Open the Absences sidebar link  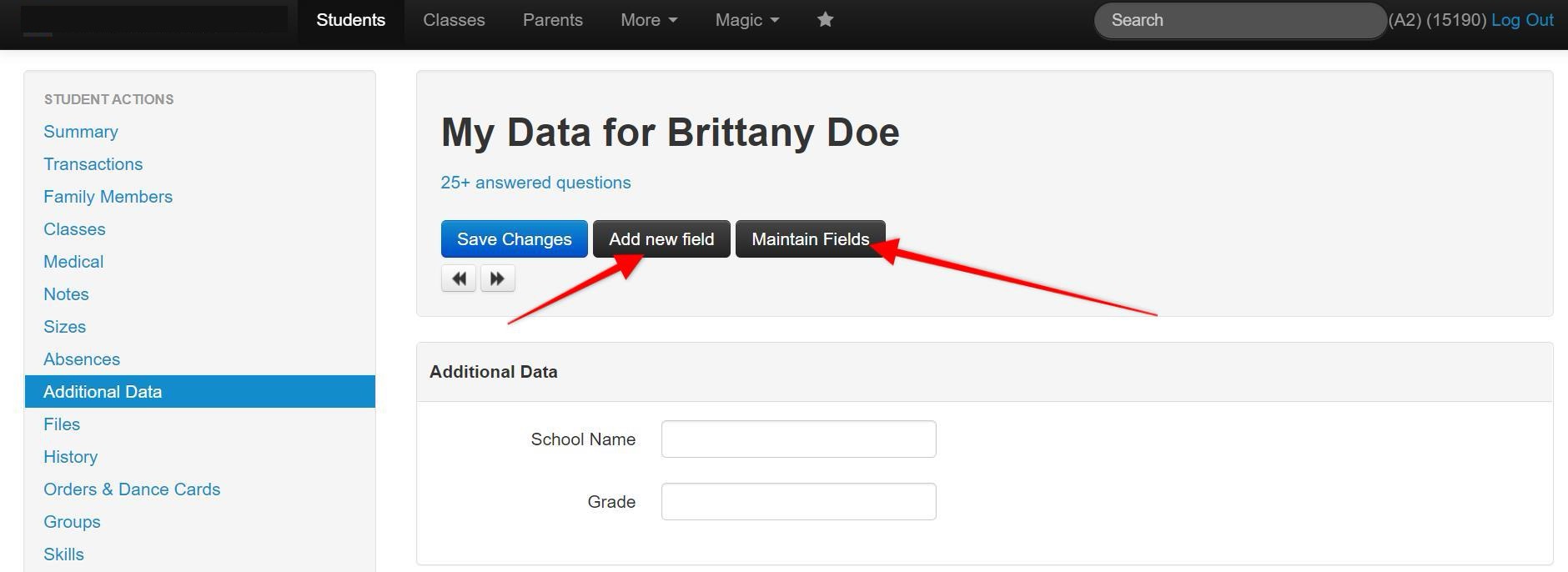pyautogui.click(x=82, y=359)
